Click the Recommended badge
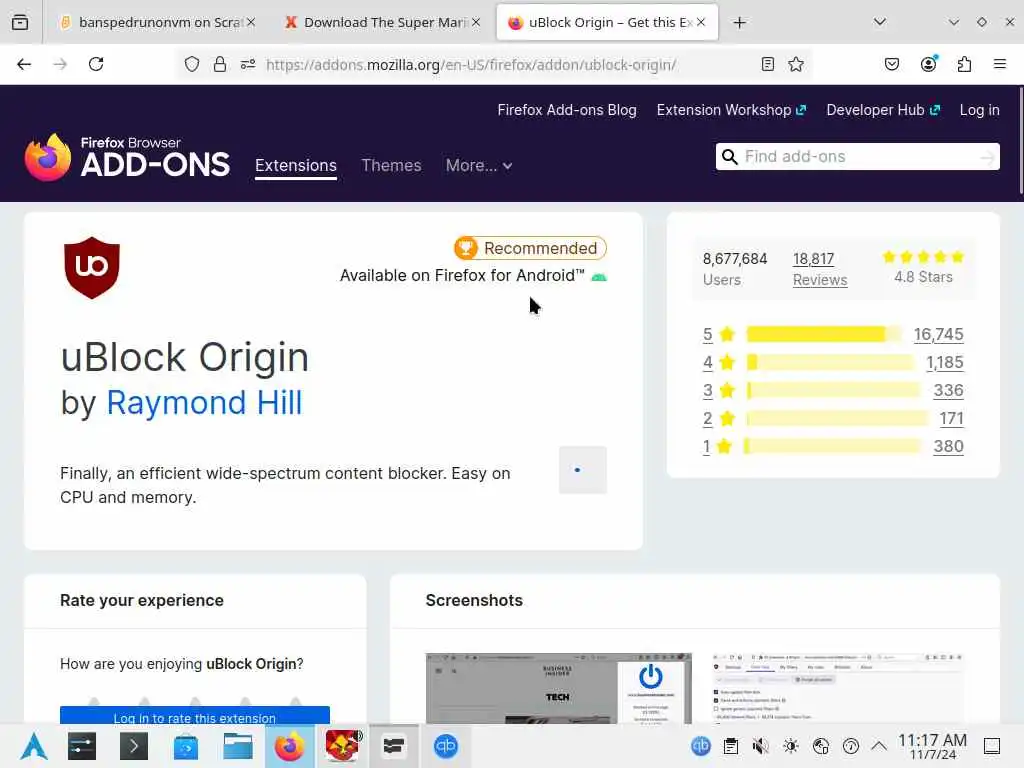This screenshot has height=768, width=1024. point(530,248)
